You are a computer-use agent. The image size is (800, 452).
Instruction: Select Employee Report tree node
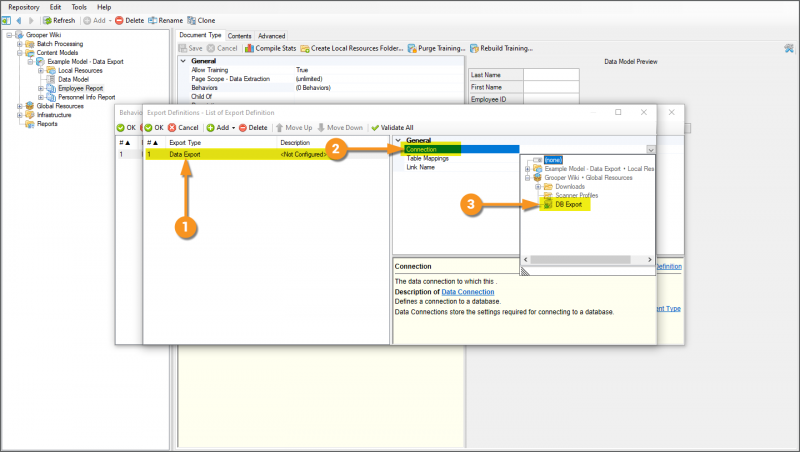coord(81,88)
